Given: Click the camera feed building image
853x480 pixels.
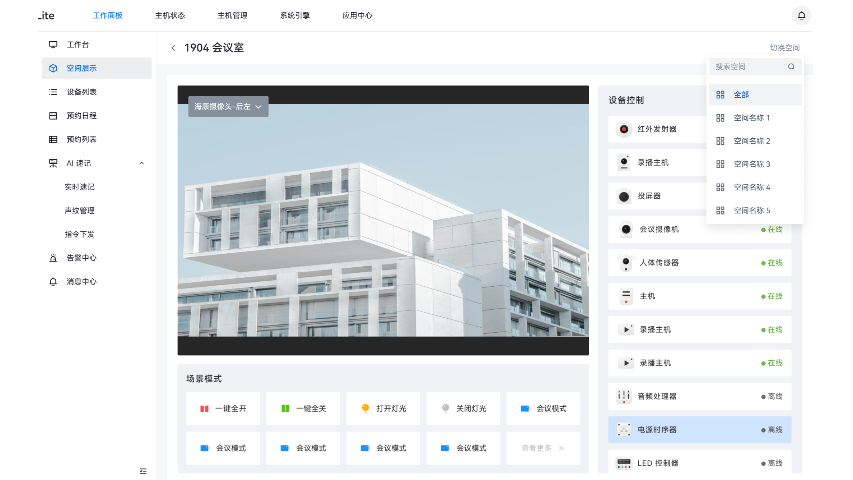Looking at the screenshot, I should (x=383, y=220).
